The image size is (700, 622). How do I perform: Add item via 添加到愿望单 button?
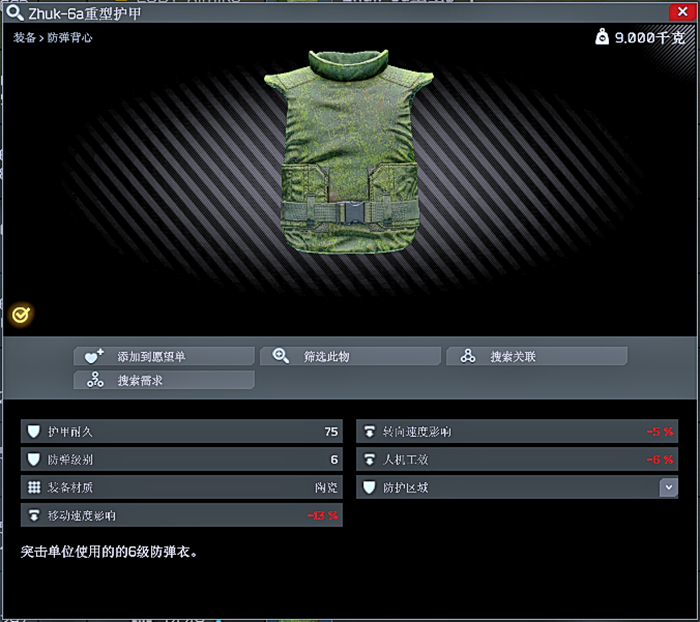pyautogui.click(x=164, y=356)
